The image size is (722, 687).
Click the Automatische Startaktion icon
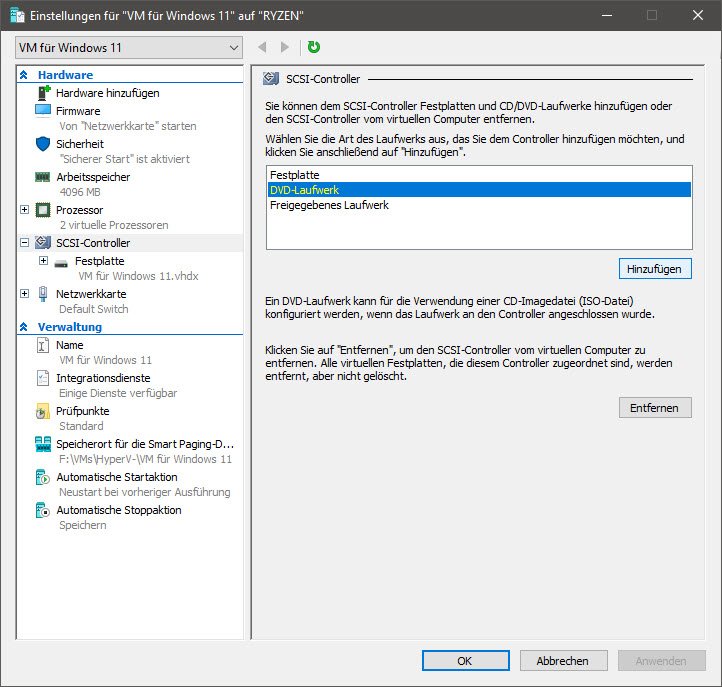[x=43, y=477]
